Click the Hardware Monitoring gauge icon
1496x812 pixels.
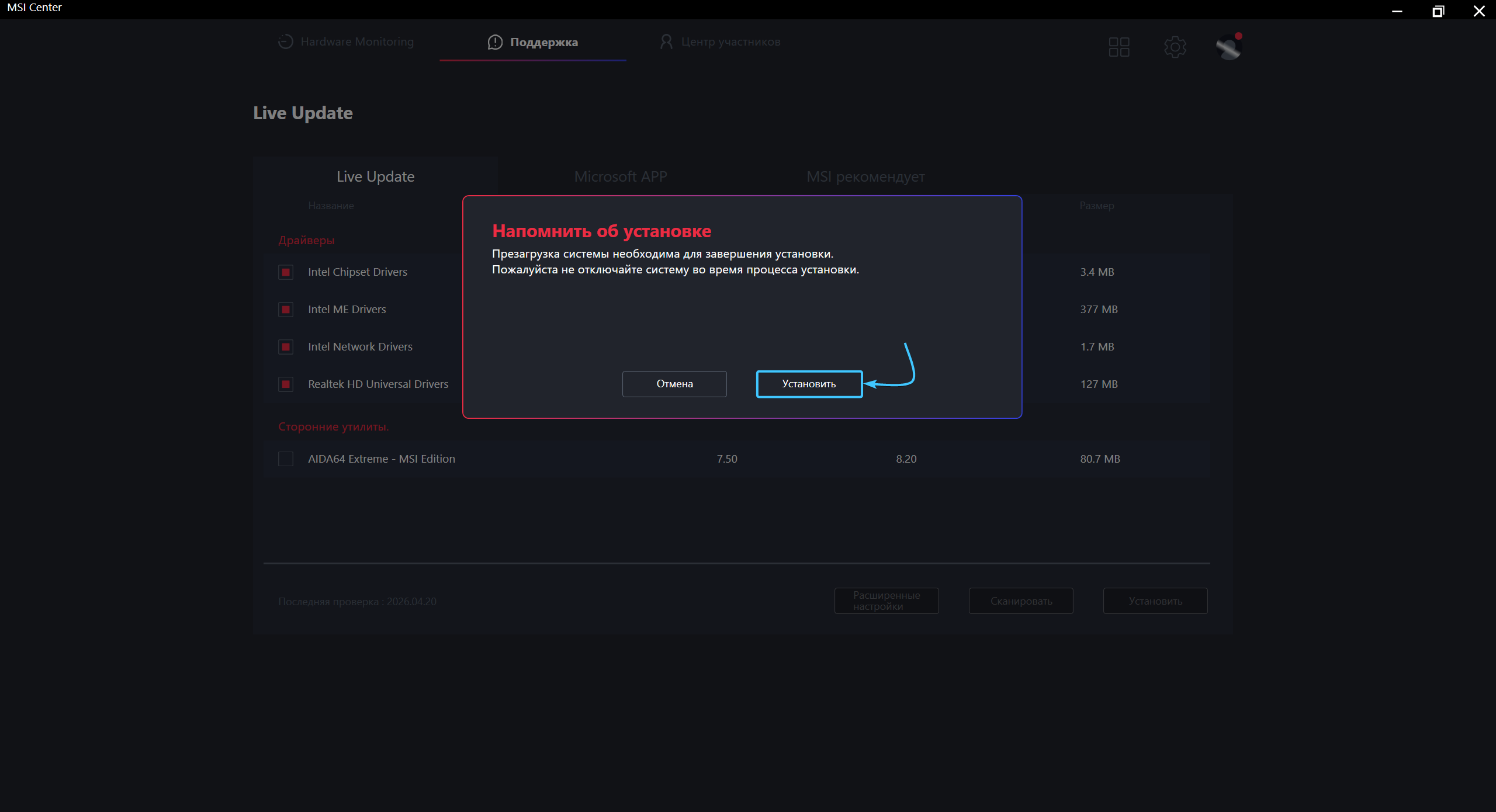[285, 41]
